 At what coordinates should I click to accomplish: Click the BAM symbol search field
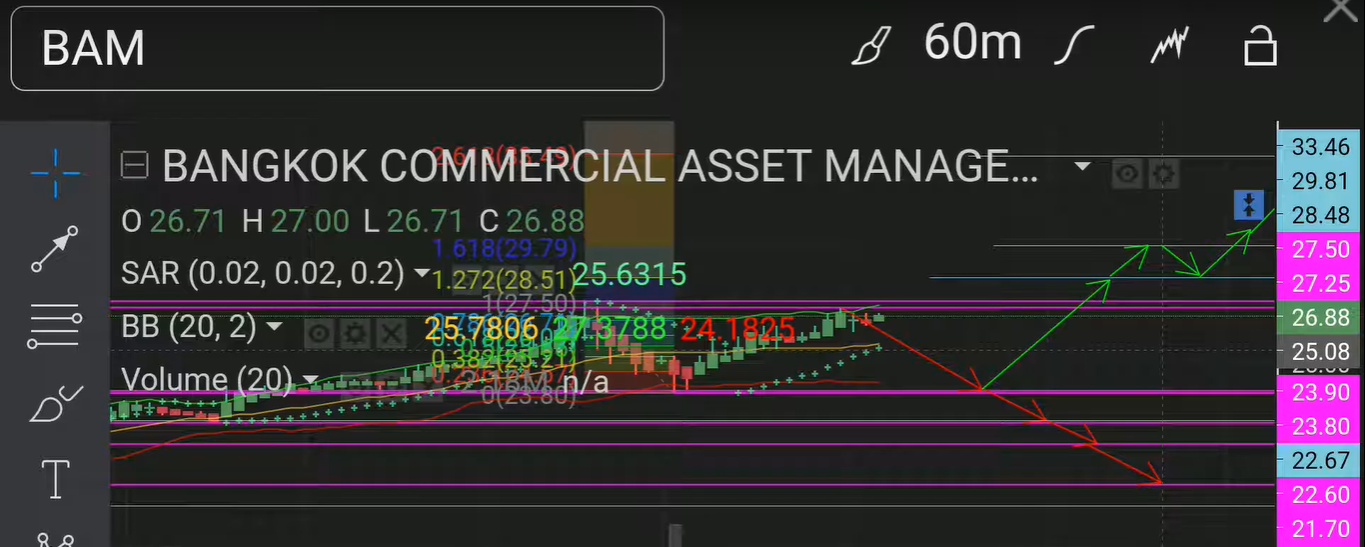click(337, 48)
